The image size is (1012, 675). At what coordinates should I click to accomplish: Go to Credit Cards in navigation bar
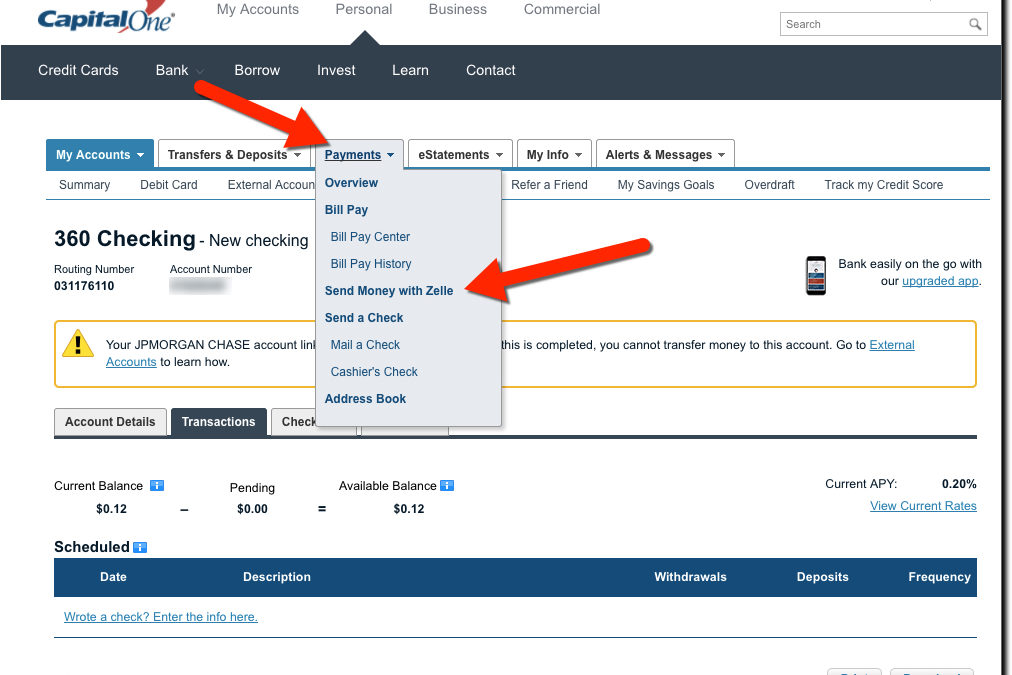tap(78, 70)
